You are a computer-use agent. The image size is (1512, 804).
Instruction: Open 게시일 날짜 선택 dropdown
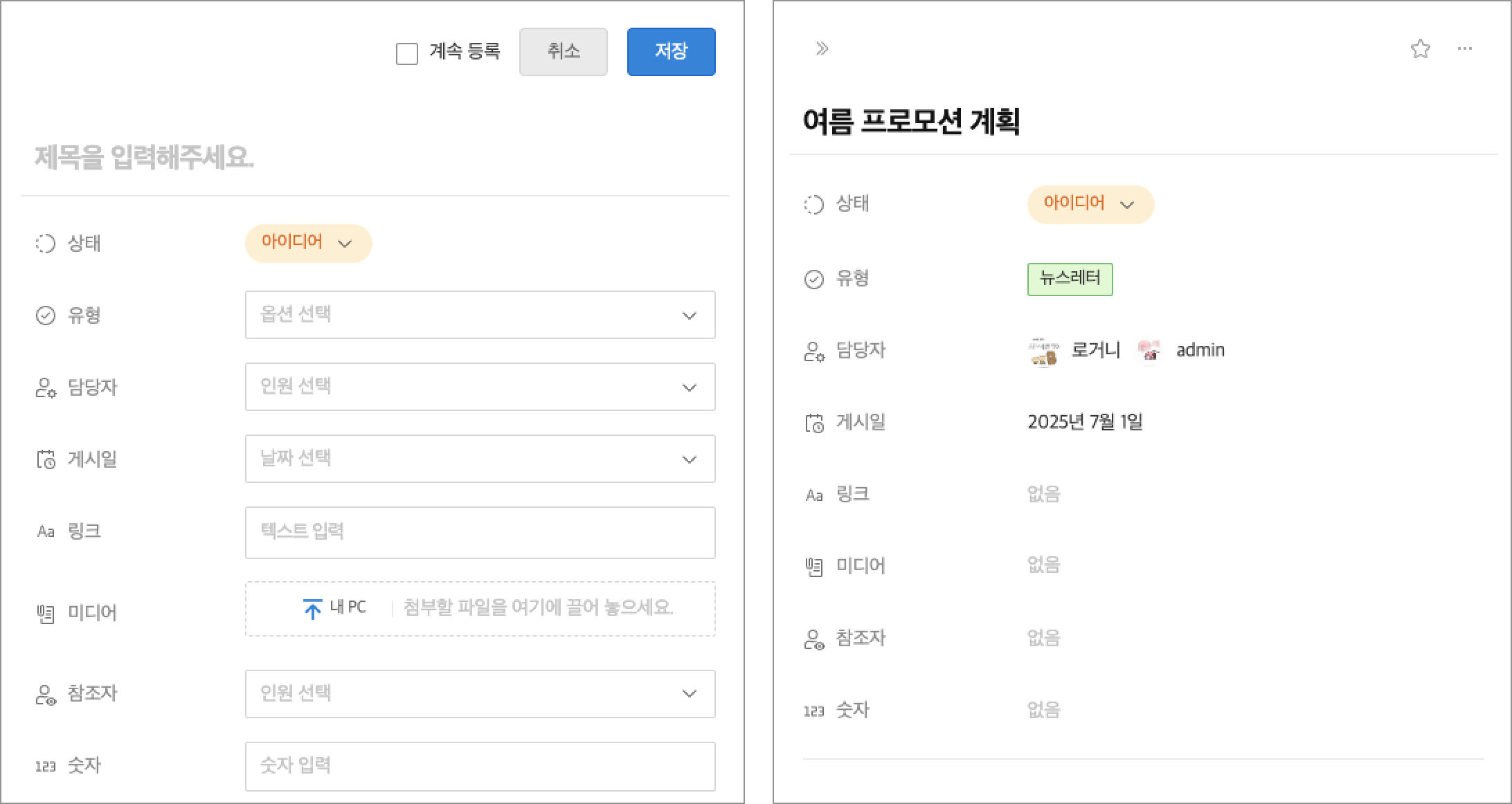click(480, 459)
